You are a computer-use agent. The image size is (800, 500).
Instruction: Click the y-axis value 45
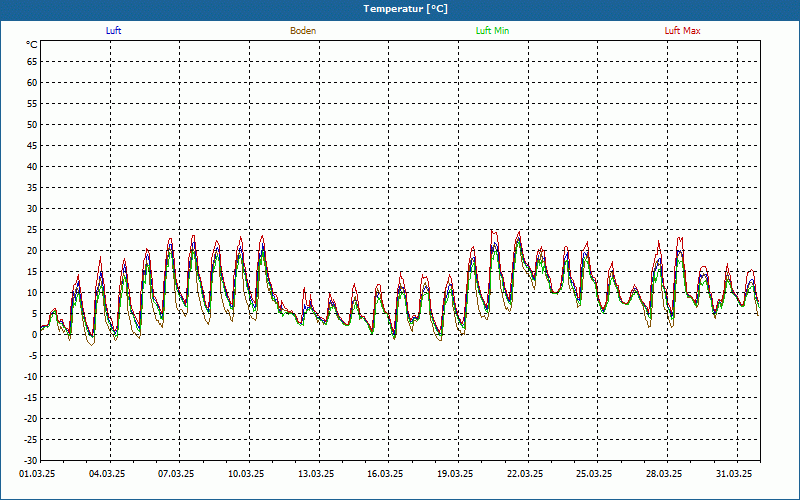point(32,146)
